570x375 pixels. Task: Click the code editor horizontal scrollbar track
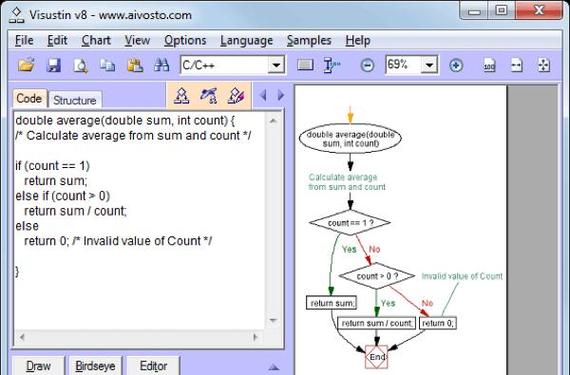pos(139,337)
